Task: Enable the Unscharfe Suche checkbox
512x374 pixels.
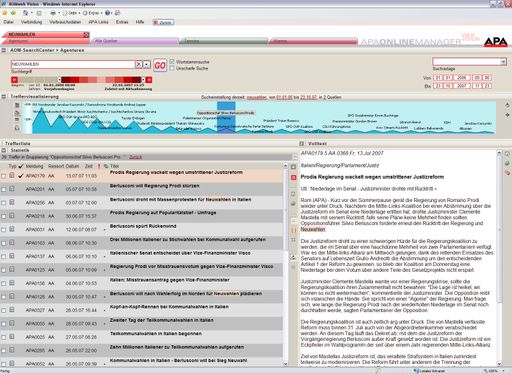Action: point(172,68)
